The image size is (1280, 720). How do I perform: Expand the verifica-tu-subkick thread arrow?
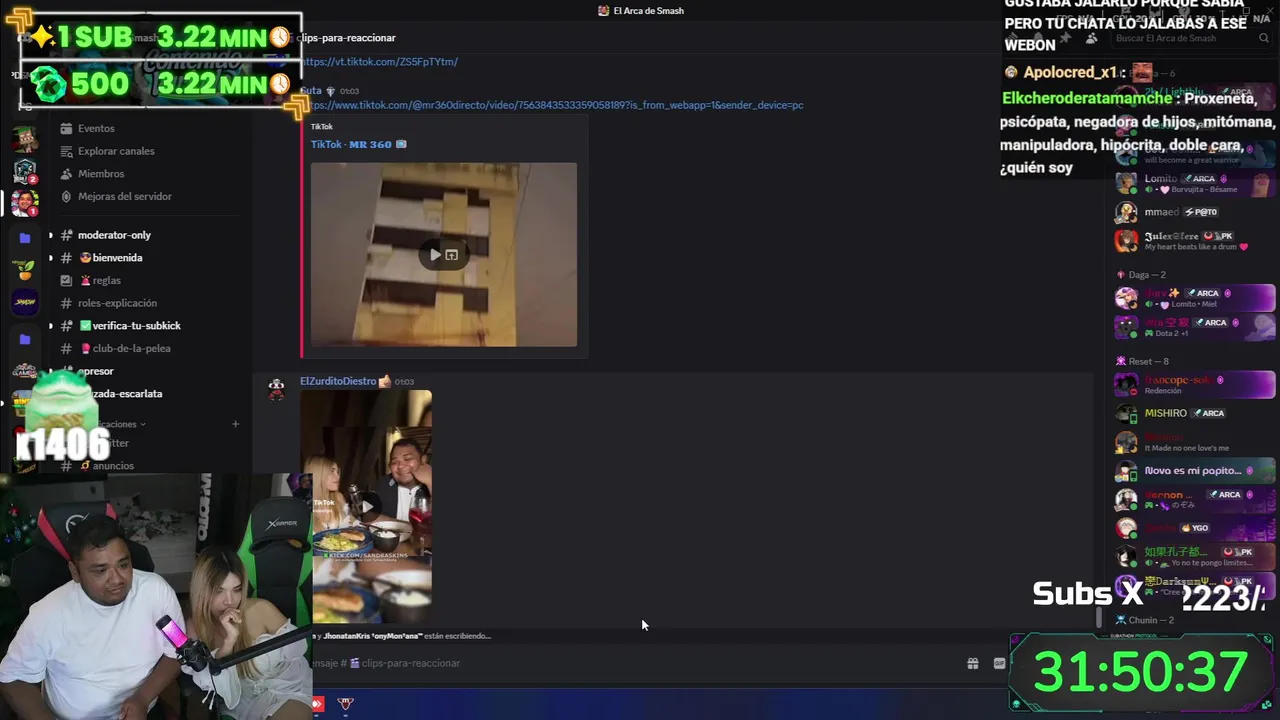coord(51,326)
